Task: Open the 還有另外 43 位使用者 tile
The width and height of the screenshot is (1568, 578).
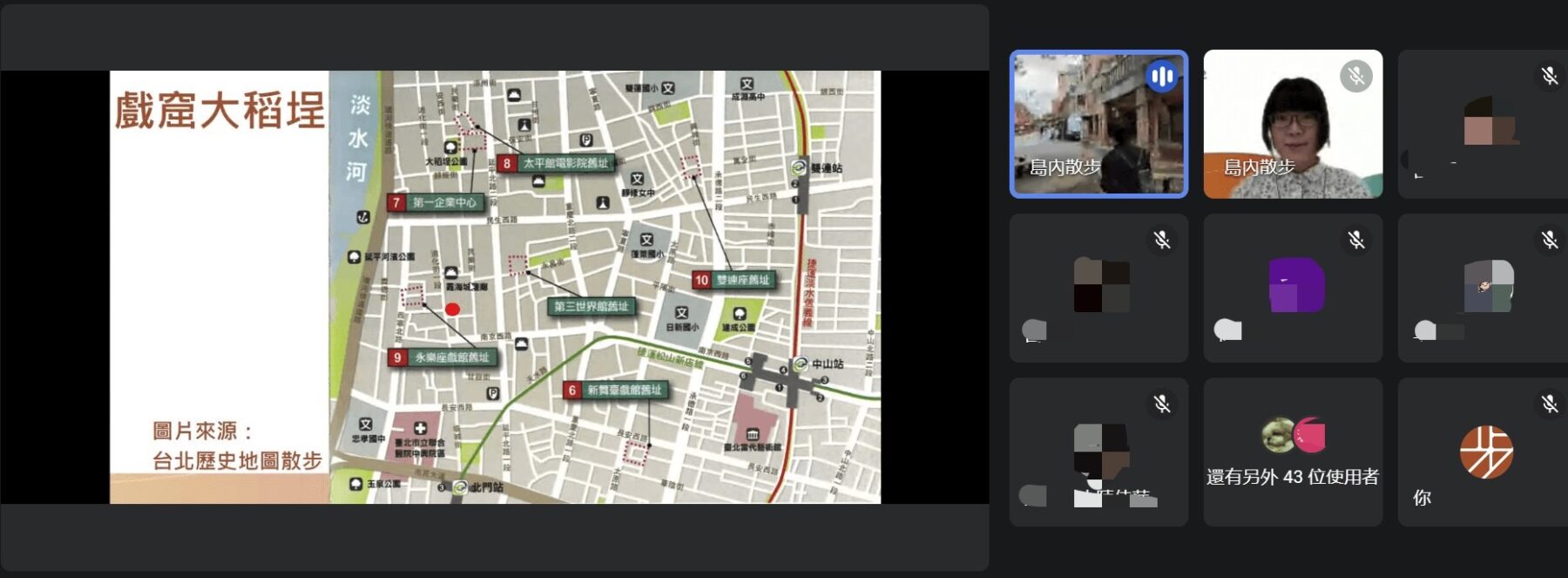Action: click(1293, 452)
